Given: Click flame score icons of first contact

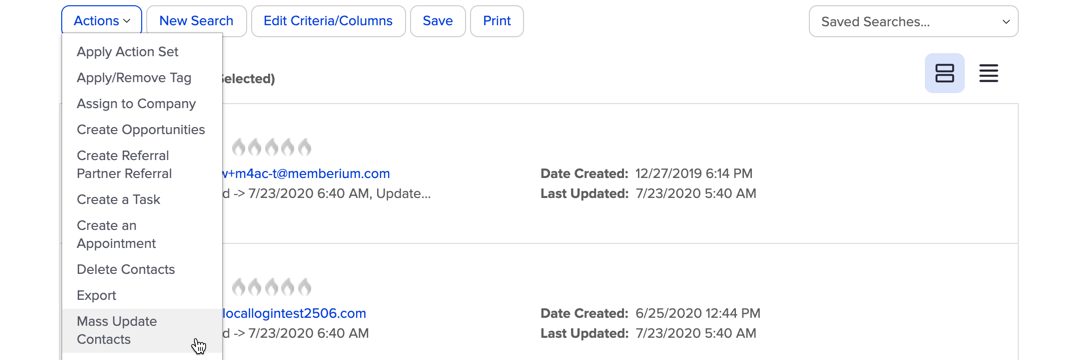Looking at the screenshot, I should tap(271, 147).
